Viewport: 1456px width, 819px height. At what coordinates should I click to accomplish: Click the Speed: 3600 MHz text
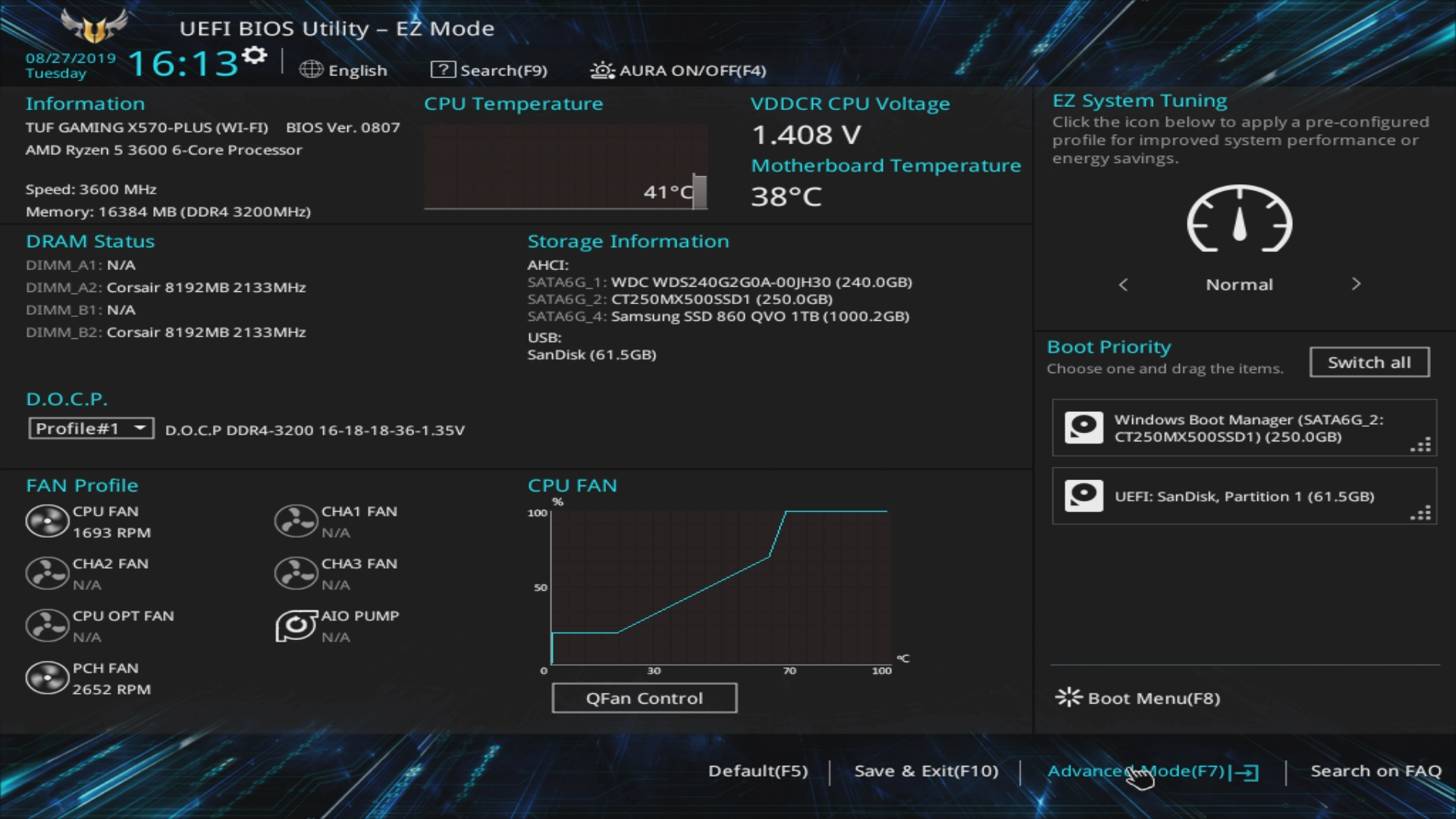click(91, 190)
